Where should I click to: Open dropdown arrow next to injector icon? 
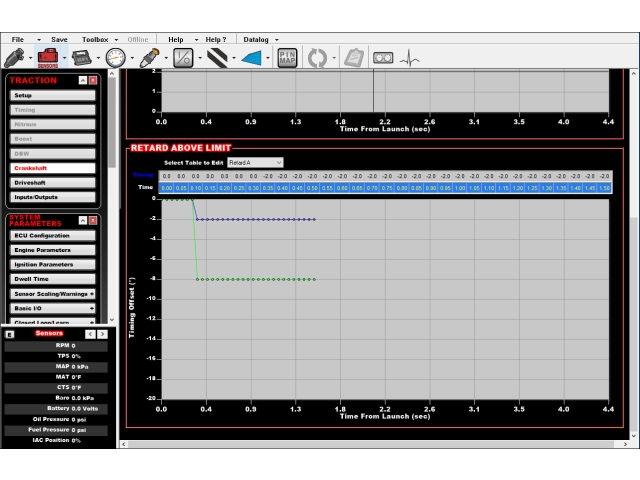tap(31, 58)
